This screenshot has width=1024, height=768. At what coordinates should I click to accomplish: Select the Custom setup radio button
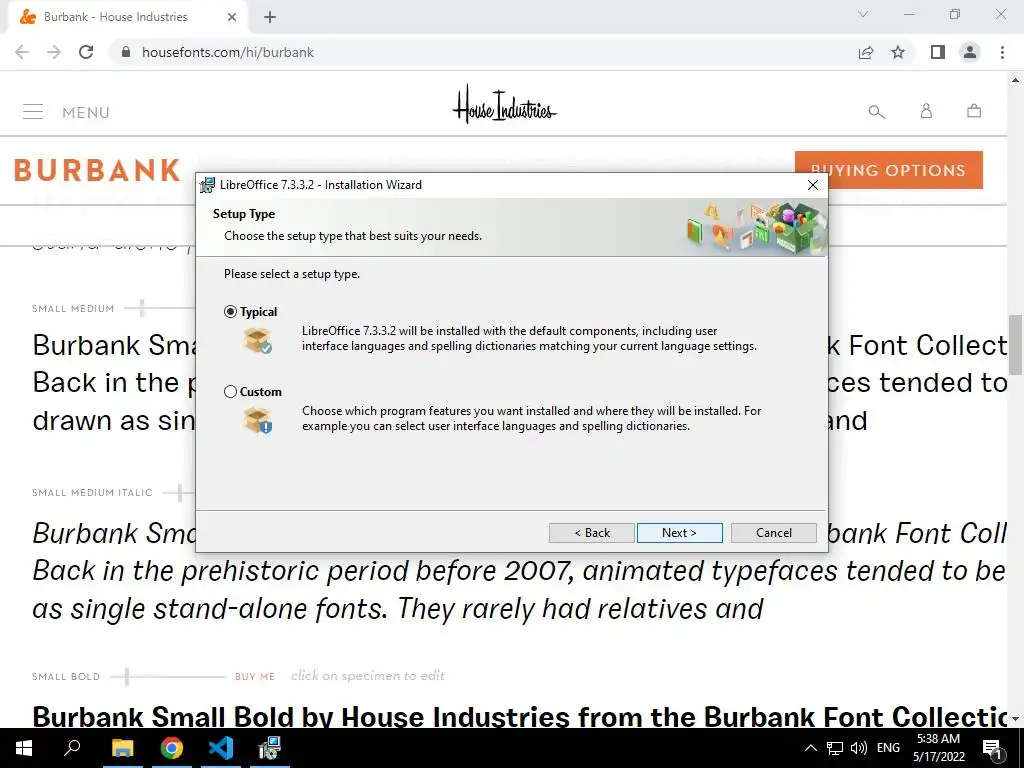point(230,392)
